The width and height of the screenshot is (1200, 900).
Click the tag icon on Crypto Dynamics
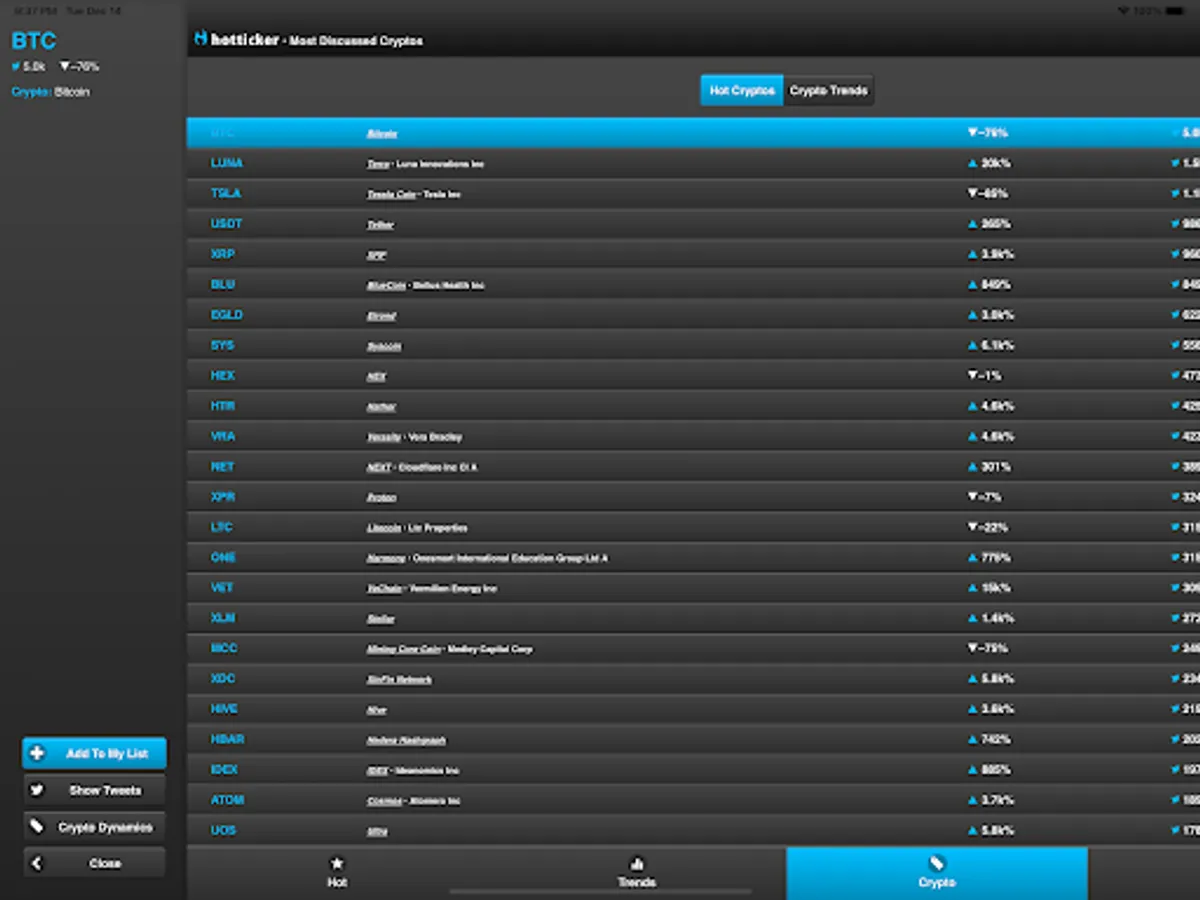37,827
